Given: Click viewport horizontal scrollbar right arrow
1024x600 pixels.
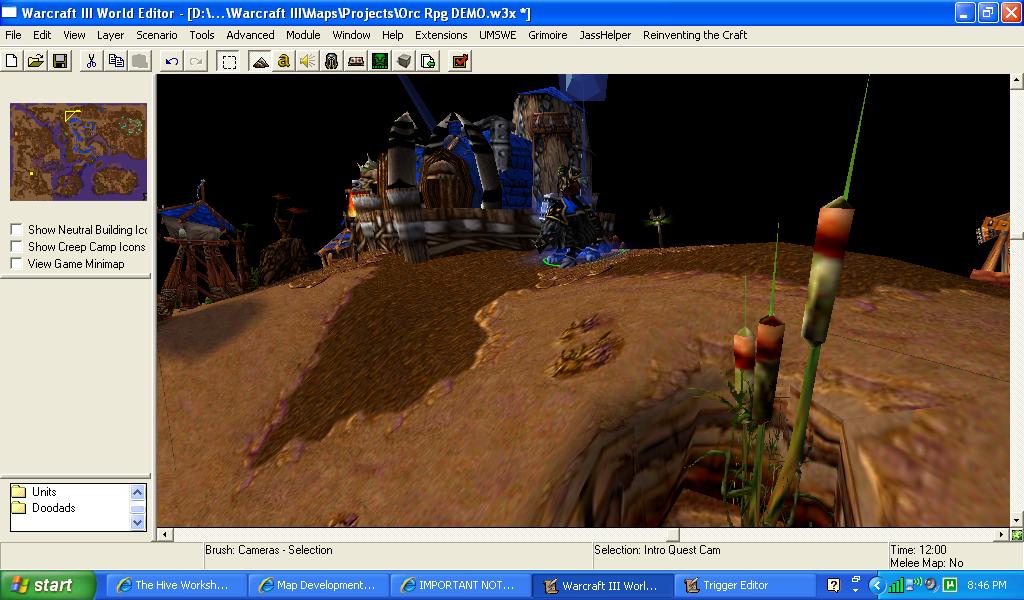Looking at the screenshot, I should [1002, 535].
